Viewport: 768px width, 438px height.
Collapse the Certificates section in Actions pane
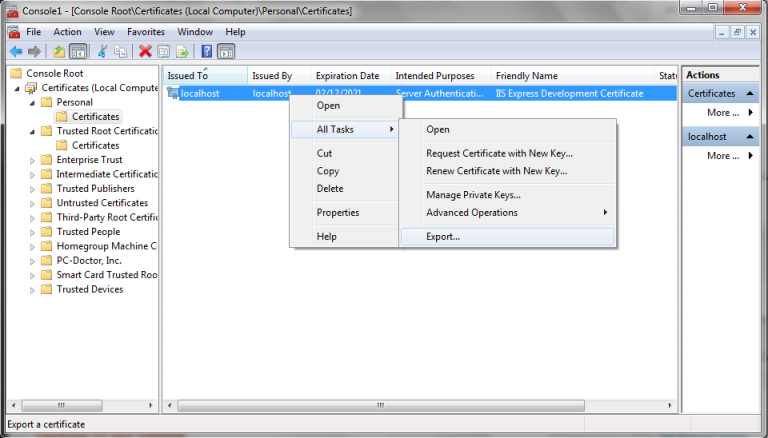[749, 93]
